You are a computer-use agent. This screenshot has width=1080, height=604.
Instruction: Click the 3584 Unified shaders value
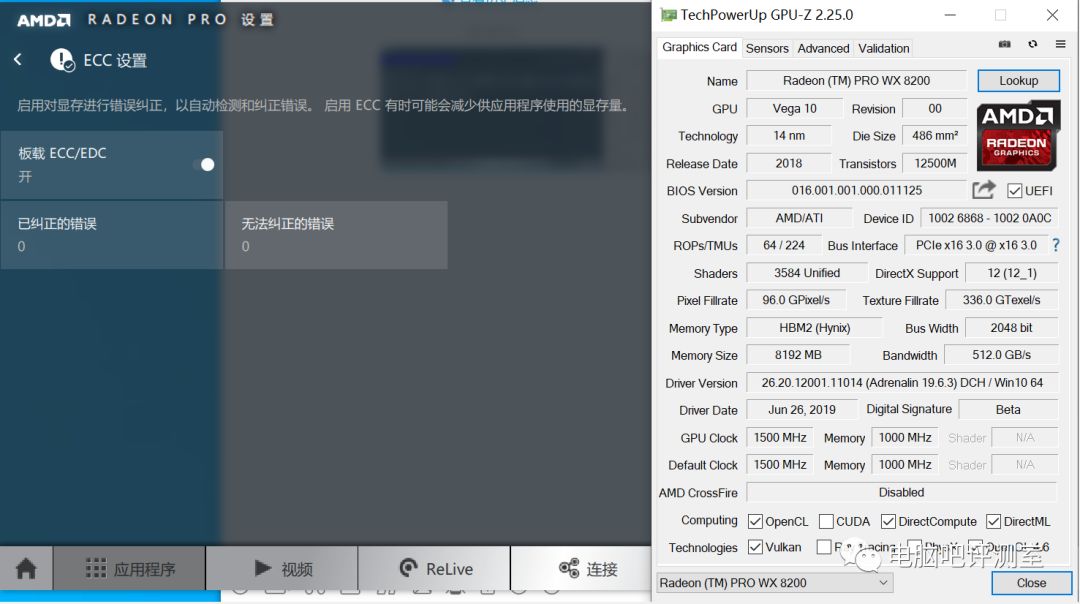point(807,273)
